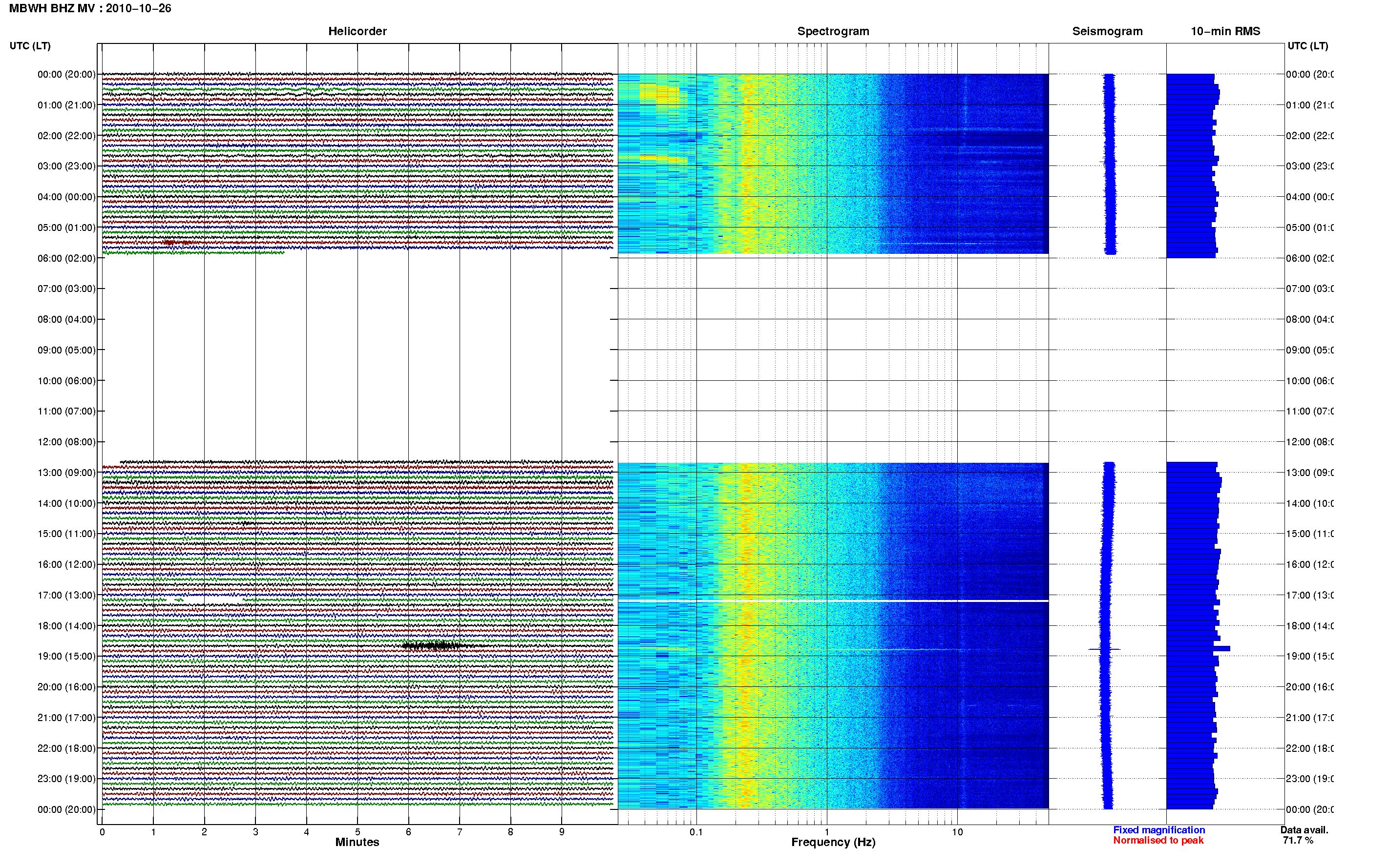Select the left '05:00 (01:00)' time label
Screen dimensions: 1389x868
[66, 227]
